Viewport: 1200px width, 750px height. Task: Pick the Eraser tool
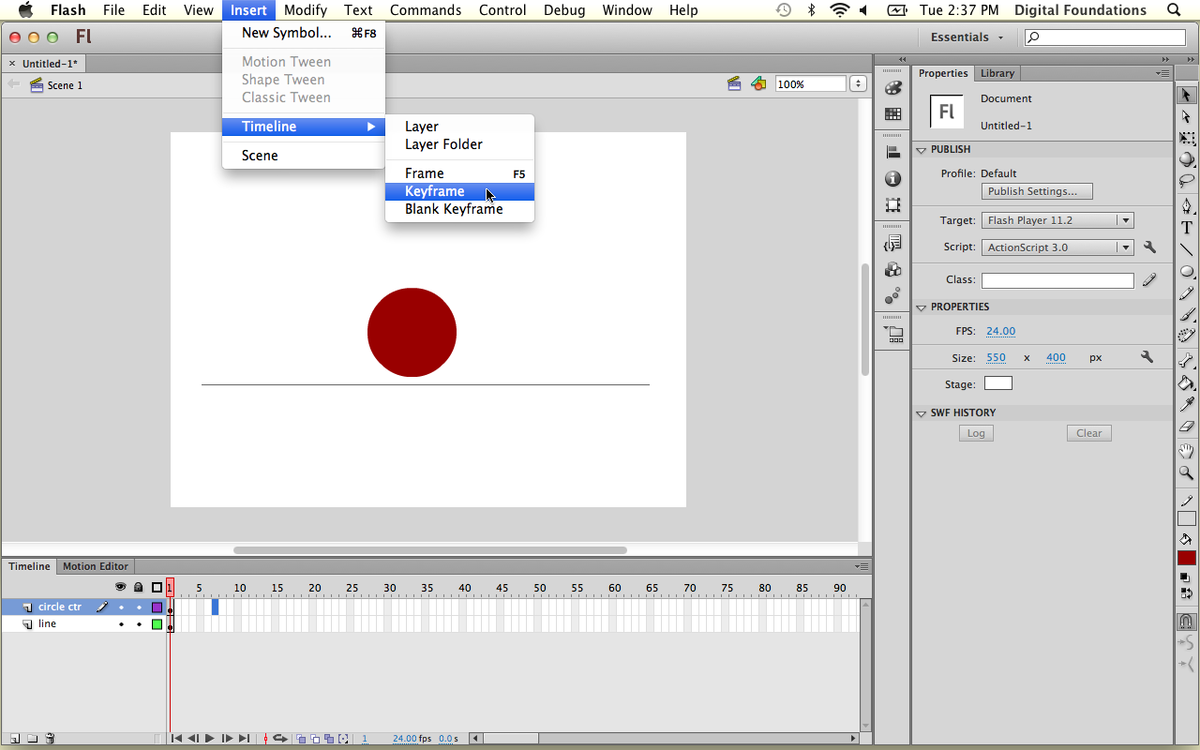point(1186,426)
